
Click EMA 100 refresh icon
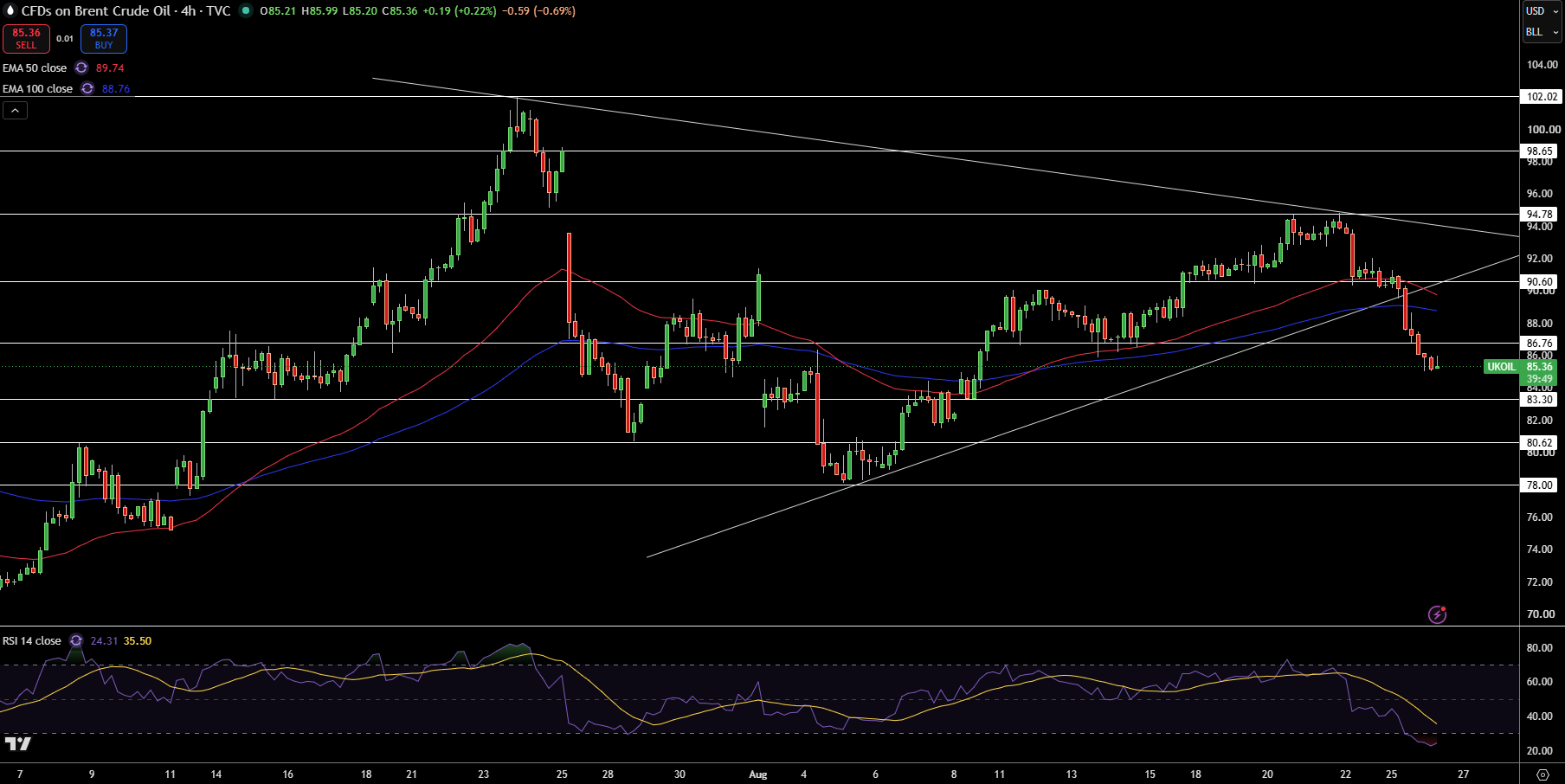coord(87,88)
